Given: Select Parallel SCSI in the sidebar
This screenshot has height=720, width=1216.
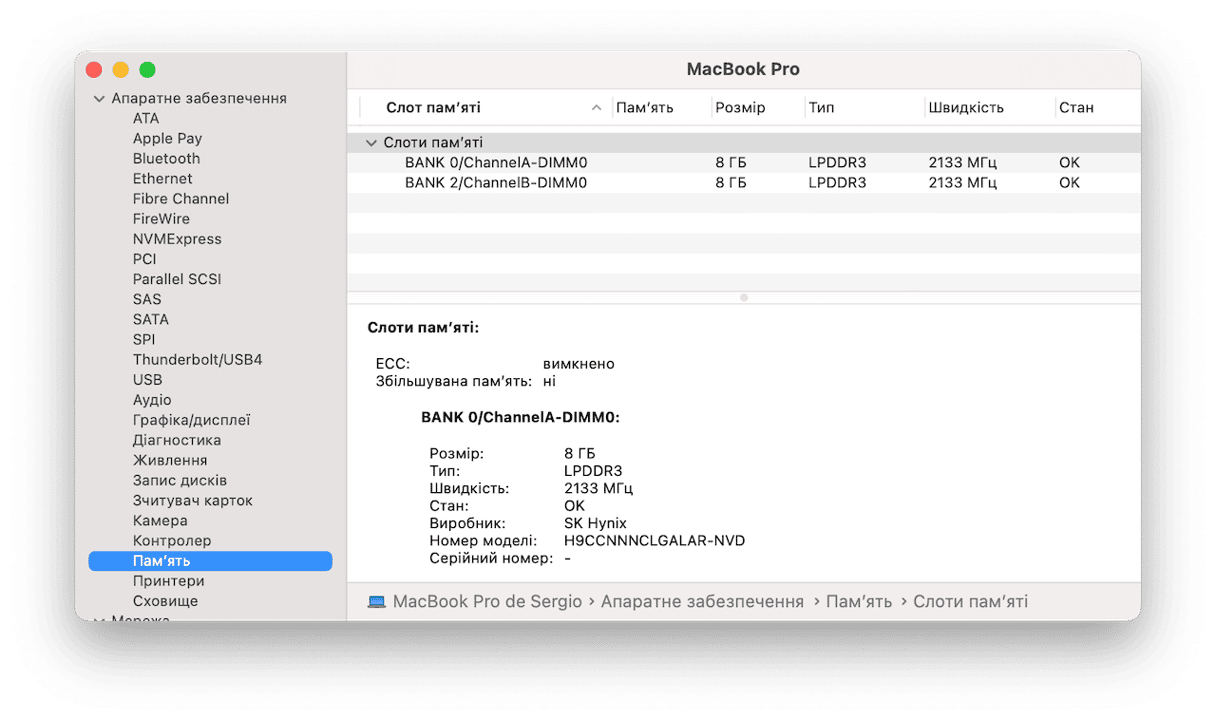Looking at the screenshot, I should [x=177, y=279].
